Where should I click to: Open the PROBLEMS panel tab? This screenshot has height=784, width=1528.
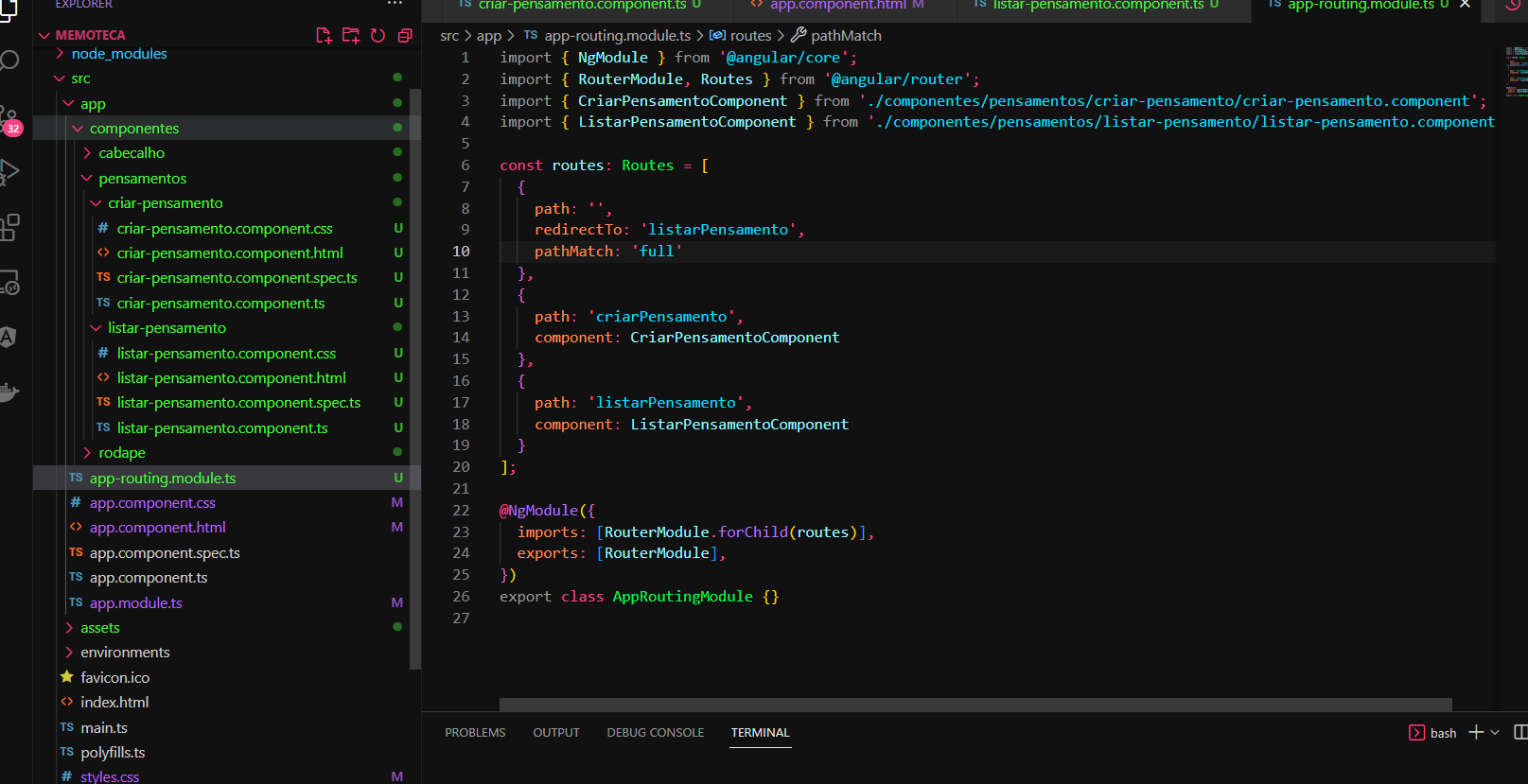[x=475, y=733]
